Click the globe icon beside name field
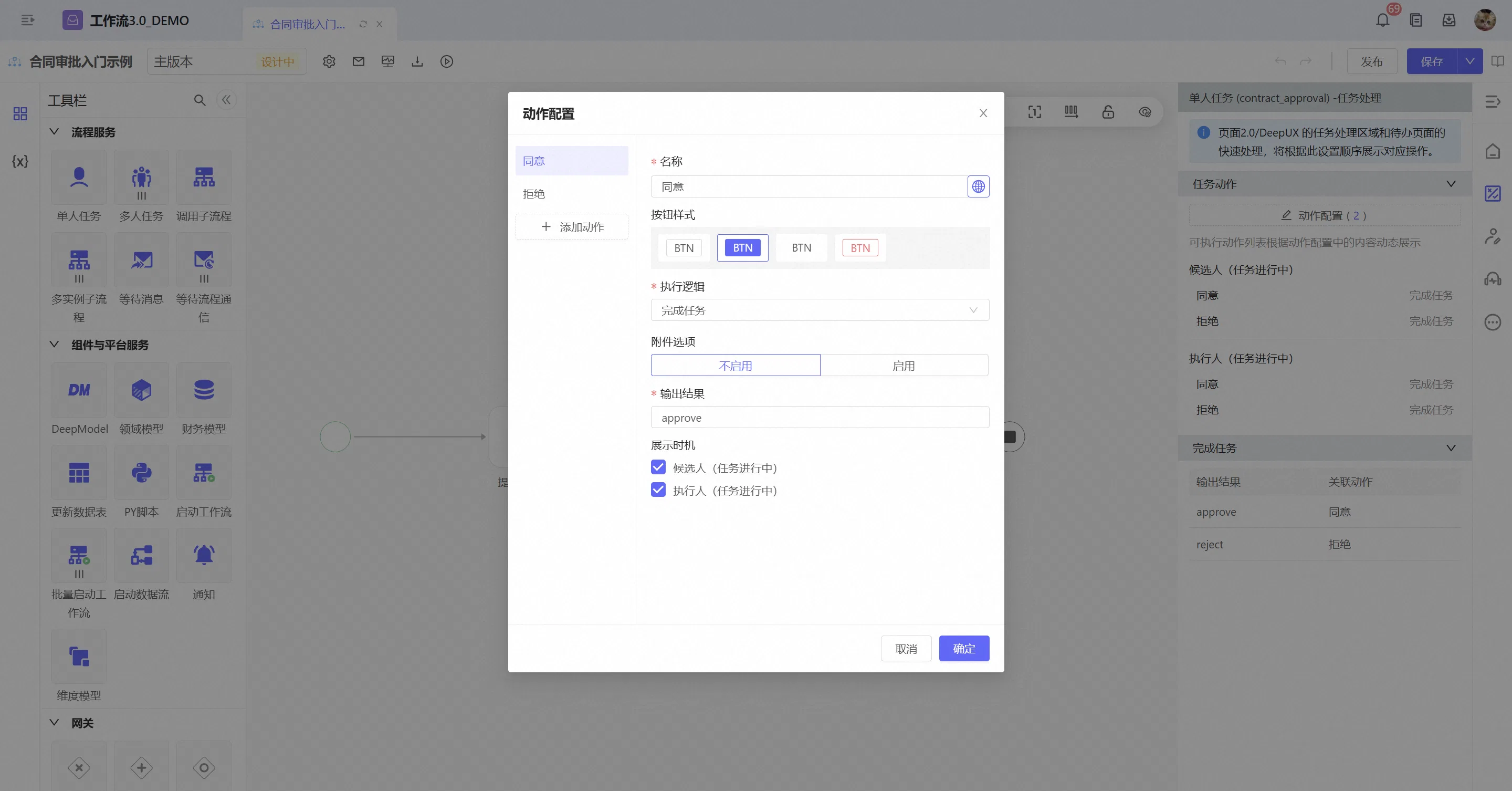The height and width of the screenshot is (791, 1512). tap(978, 187)
